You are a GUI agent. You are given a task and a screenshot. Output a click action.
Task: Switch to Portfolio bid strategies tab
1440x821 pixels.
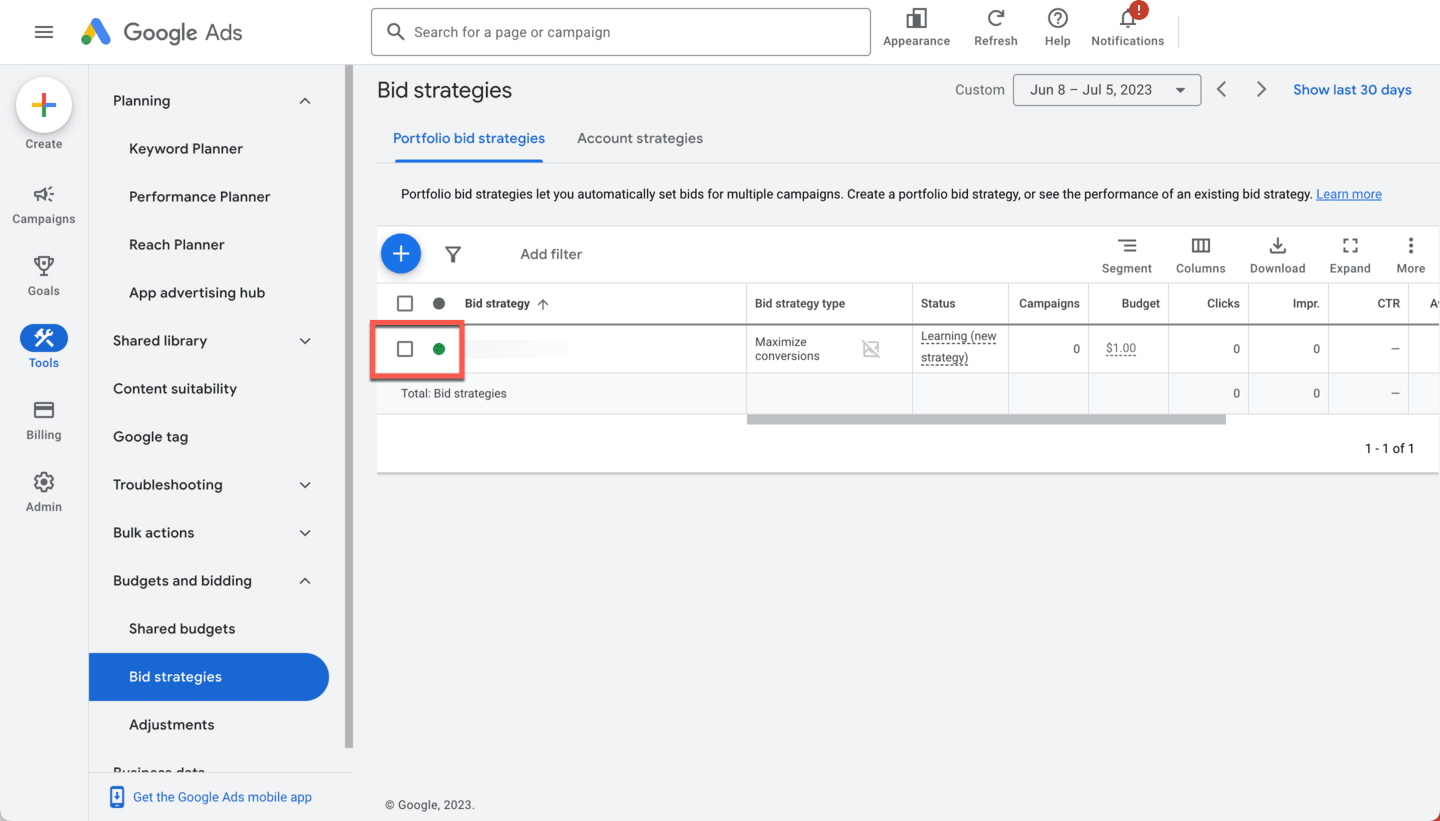click(x=469, y=139)
